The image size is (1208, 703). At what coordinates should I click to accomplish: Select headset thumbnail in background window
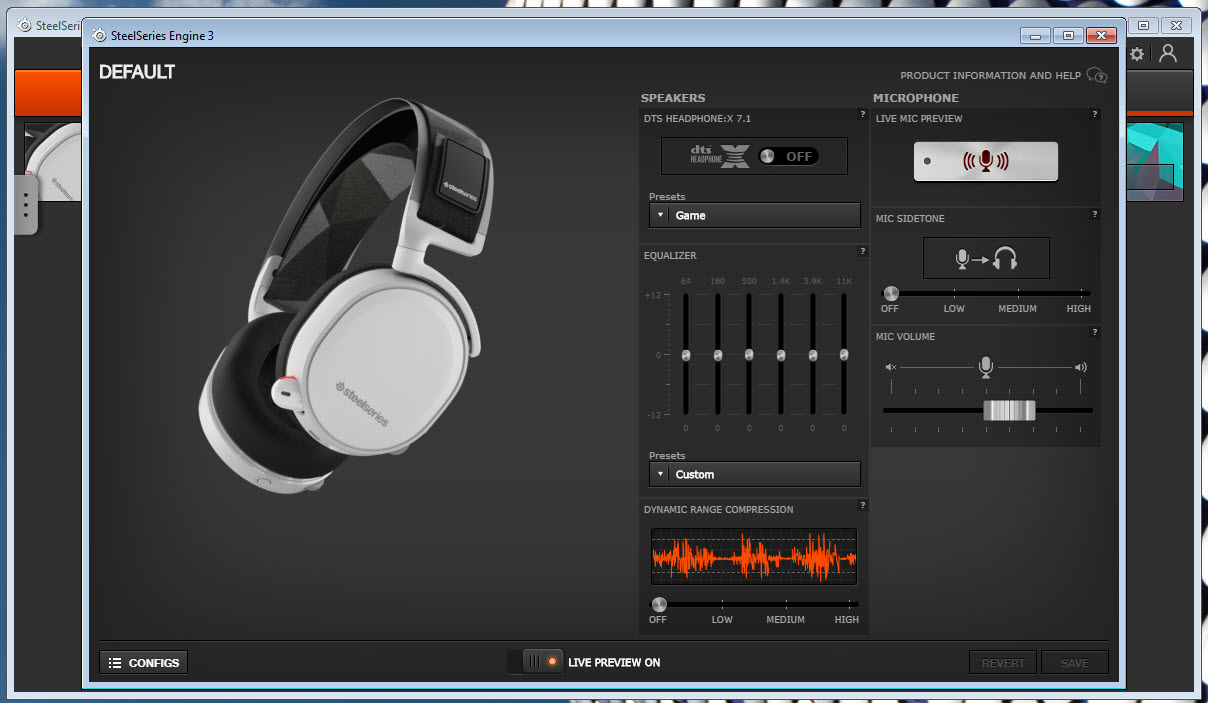[x=53, y=161]
